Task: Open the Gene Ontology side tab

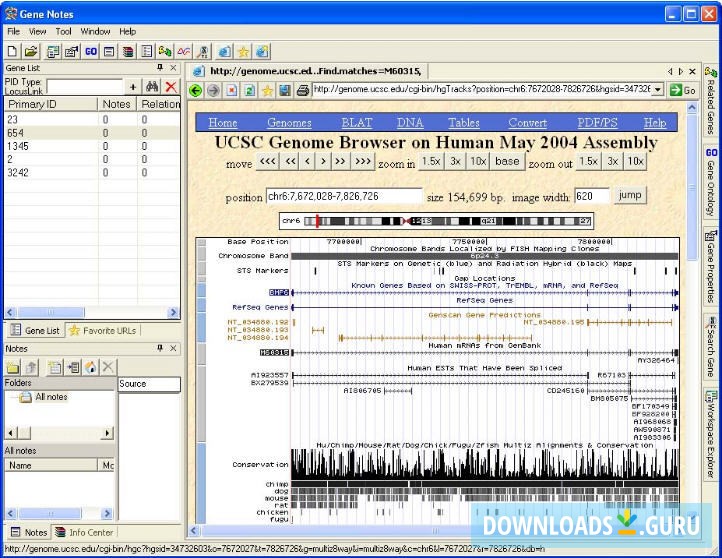Action: coord(710,182)
